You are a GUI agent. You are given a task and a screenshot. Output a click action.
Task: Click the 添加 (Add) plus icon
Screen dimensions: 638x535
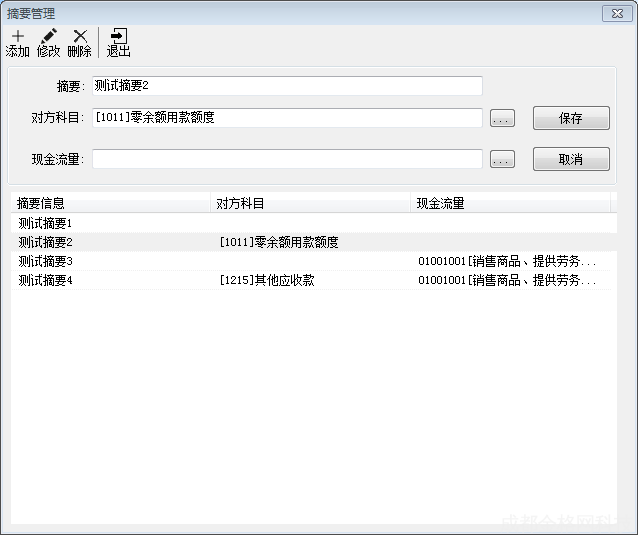(17, 37)
